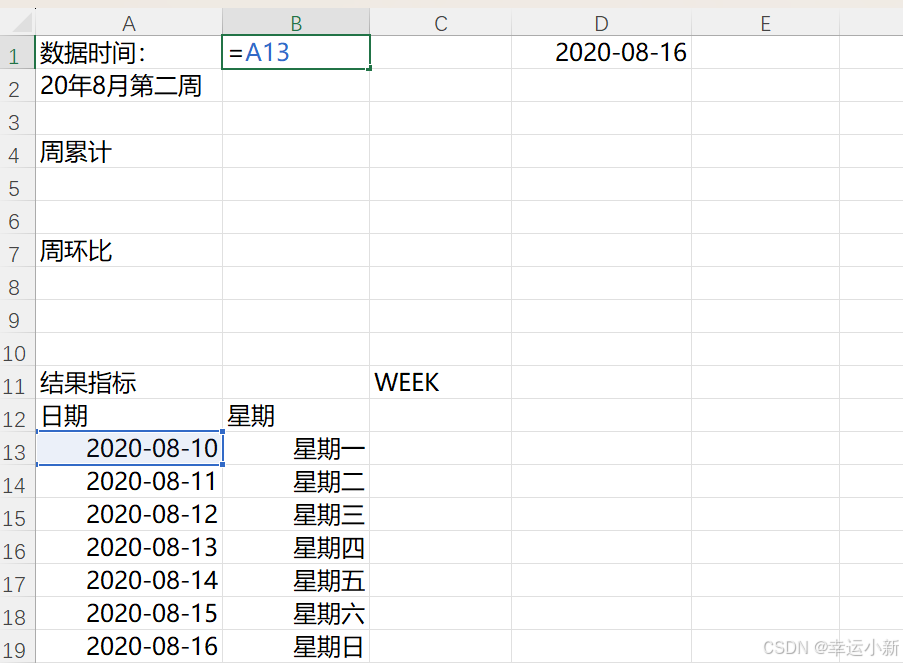Click cell with 数据时间: label
Viewport: 903px width, 663px height.
128,52
